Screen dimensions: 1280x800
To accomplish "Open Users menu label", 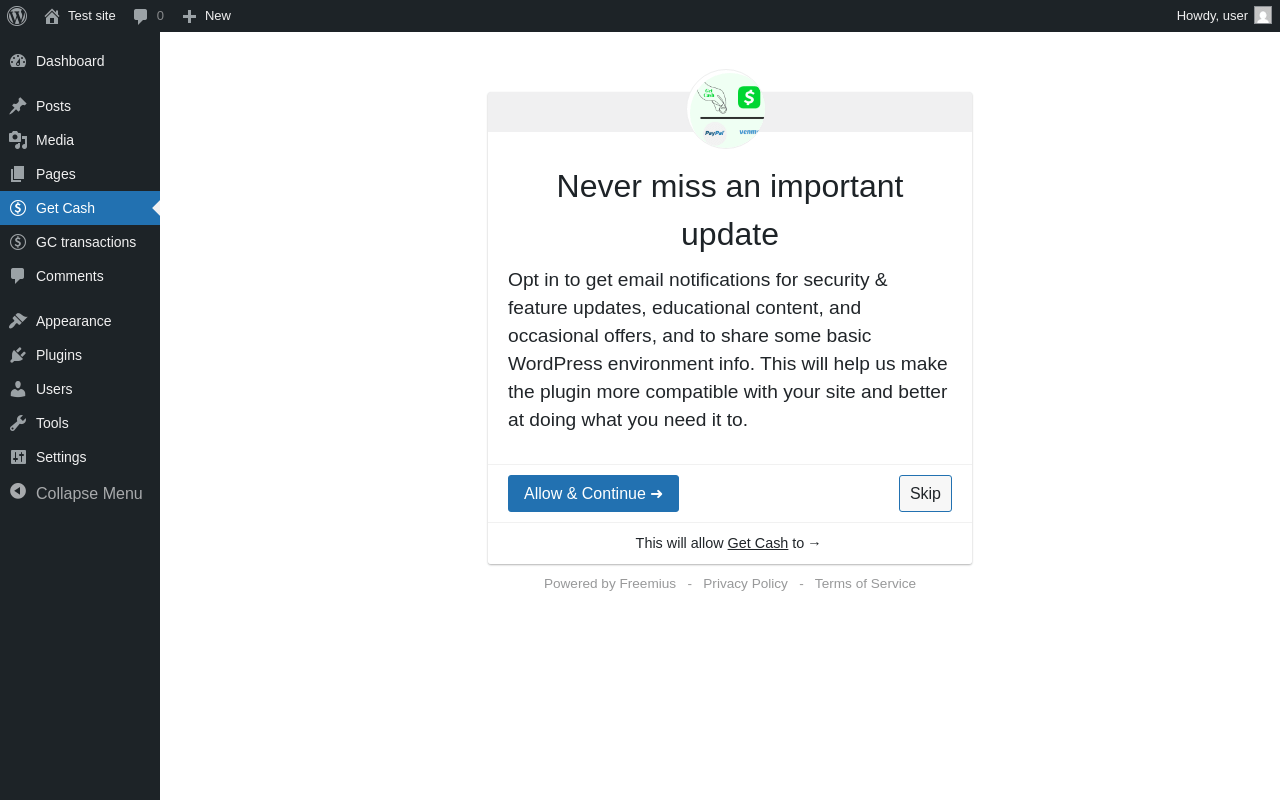I will point(54,389).
